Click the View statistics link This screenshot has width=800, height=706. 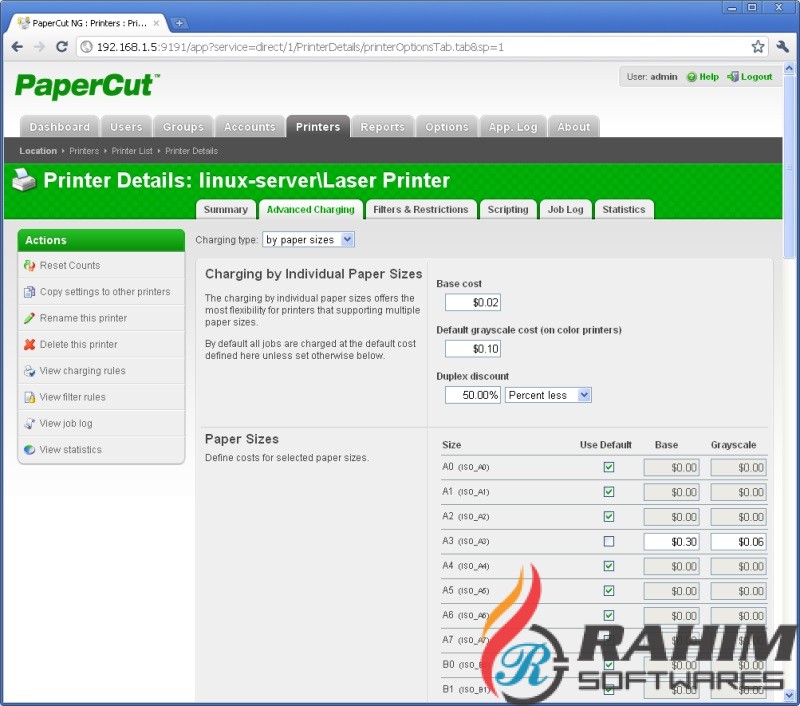point(70,449)
